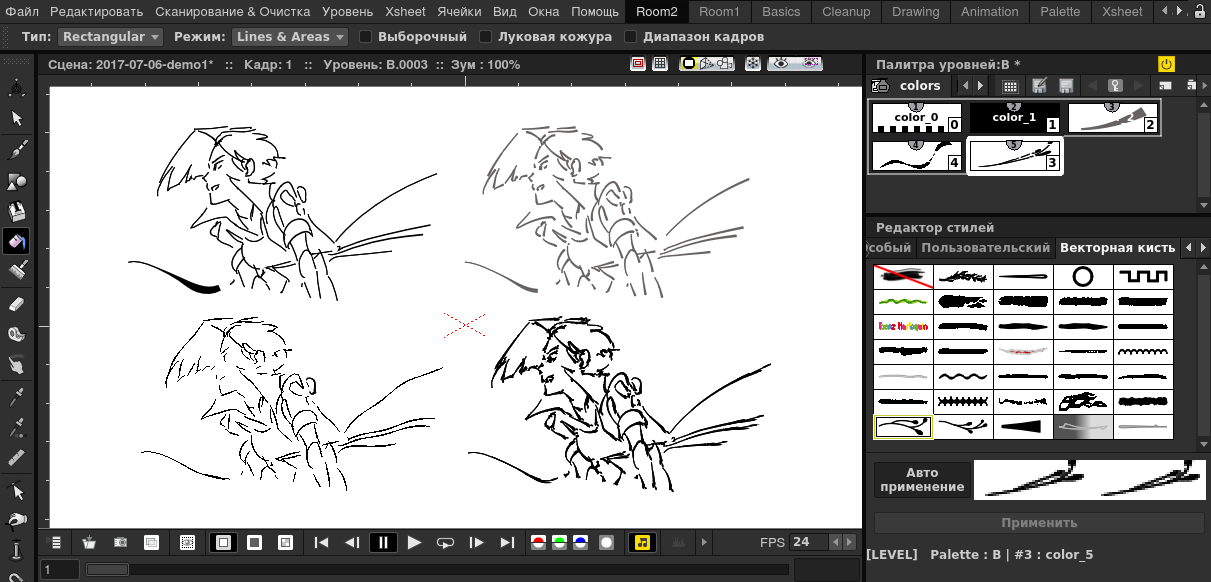
Task: Select the Tape tool
Action: [x=16, y=335]
